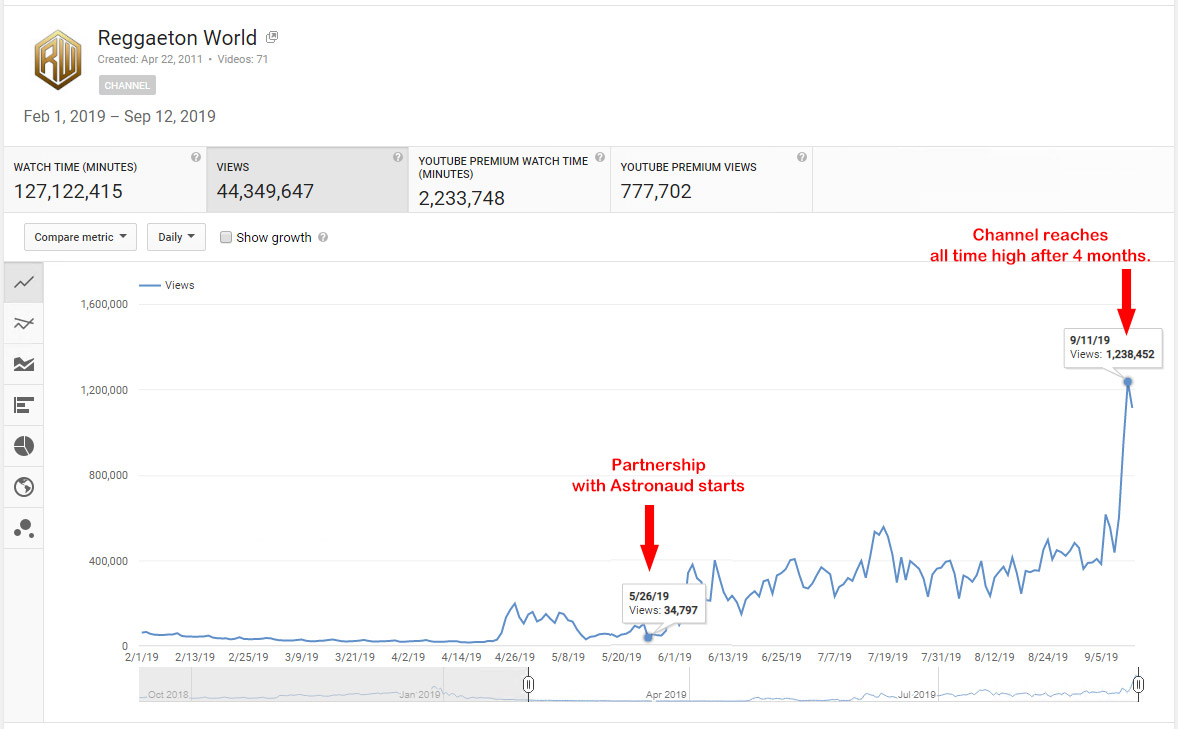The image size is (1178, 729).
Task: Open the Reggaeton World channel title
Action: [177, 38]
